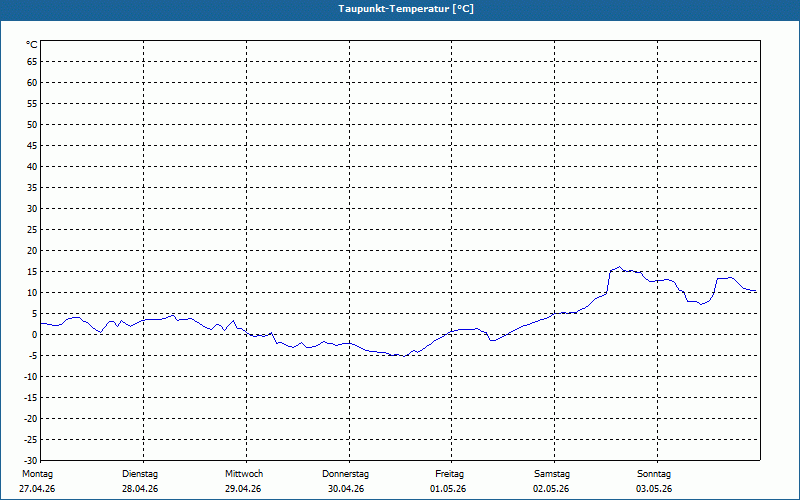Image resolution: width=800 pixels, height=500 pixels.
Task: Select the Mittwoch 29.04.26 date label
Action: [243, 481]
